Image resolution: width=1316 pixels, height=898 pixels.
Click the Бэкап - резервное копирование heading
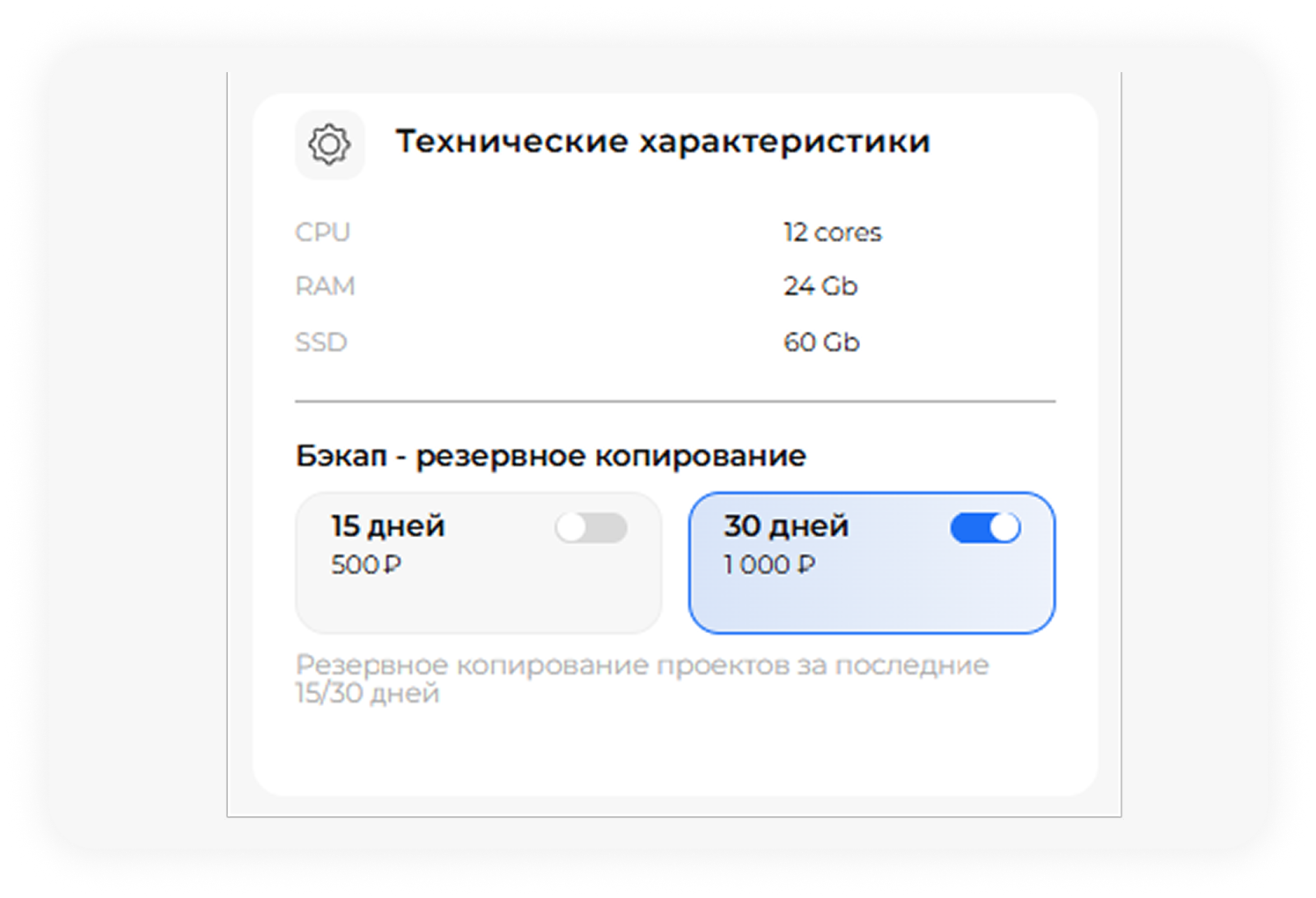pyautogui.click(x=551, y=456)
